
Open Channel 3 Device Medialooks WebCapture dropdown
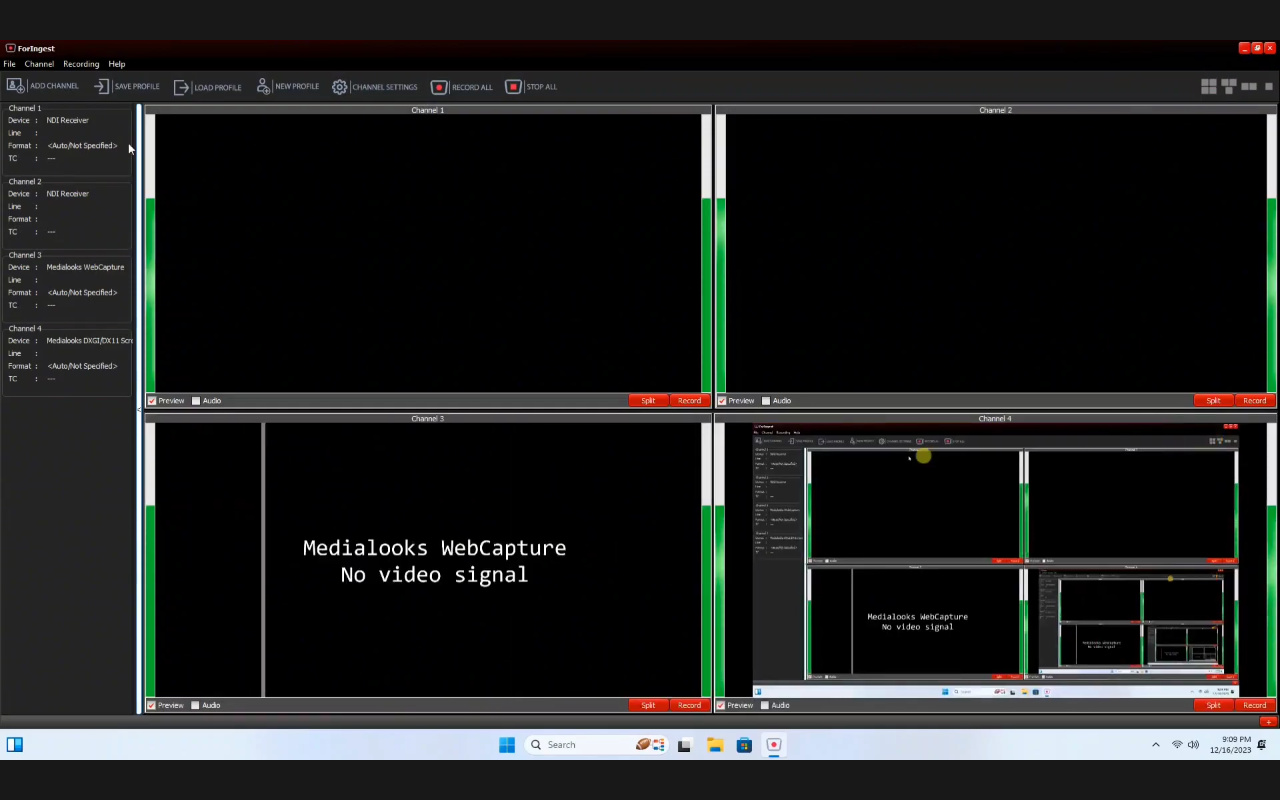click(x=85, y=267)
